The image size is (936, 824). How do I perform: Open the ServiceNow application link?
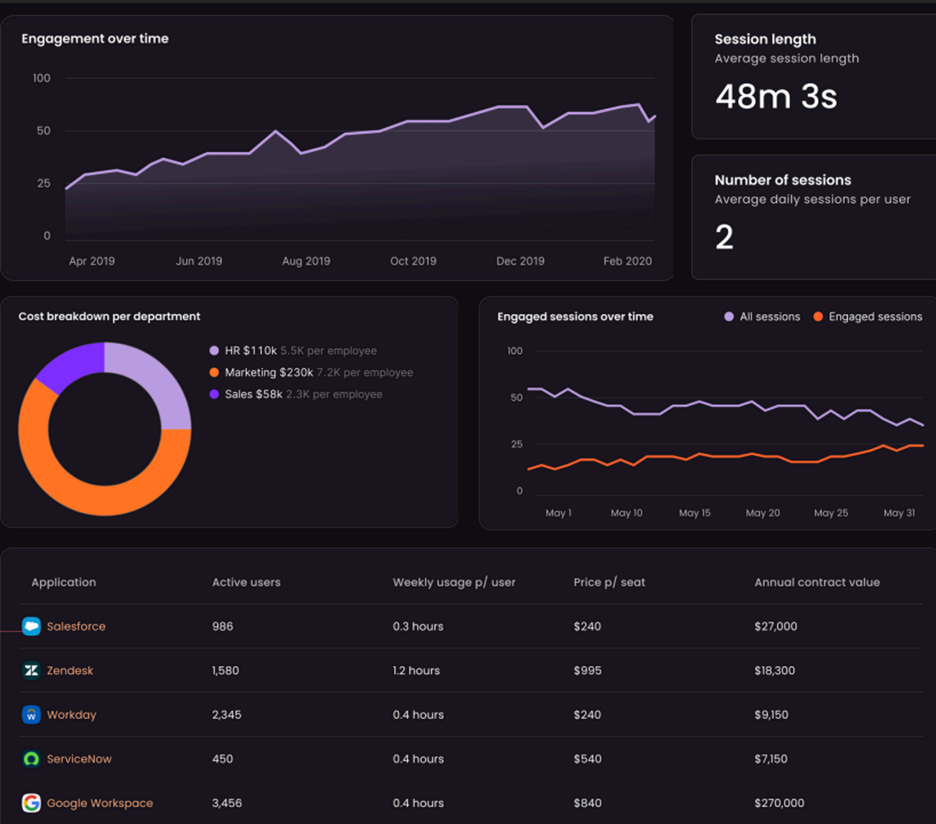point(79,759)
